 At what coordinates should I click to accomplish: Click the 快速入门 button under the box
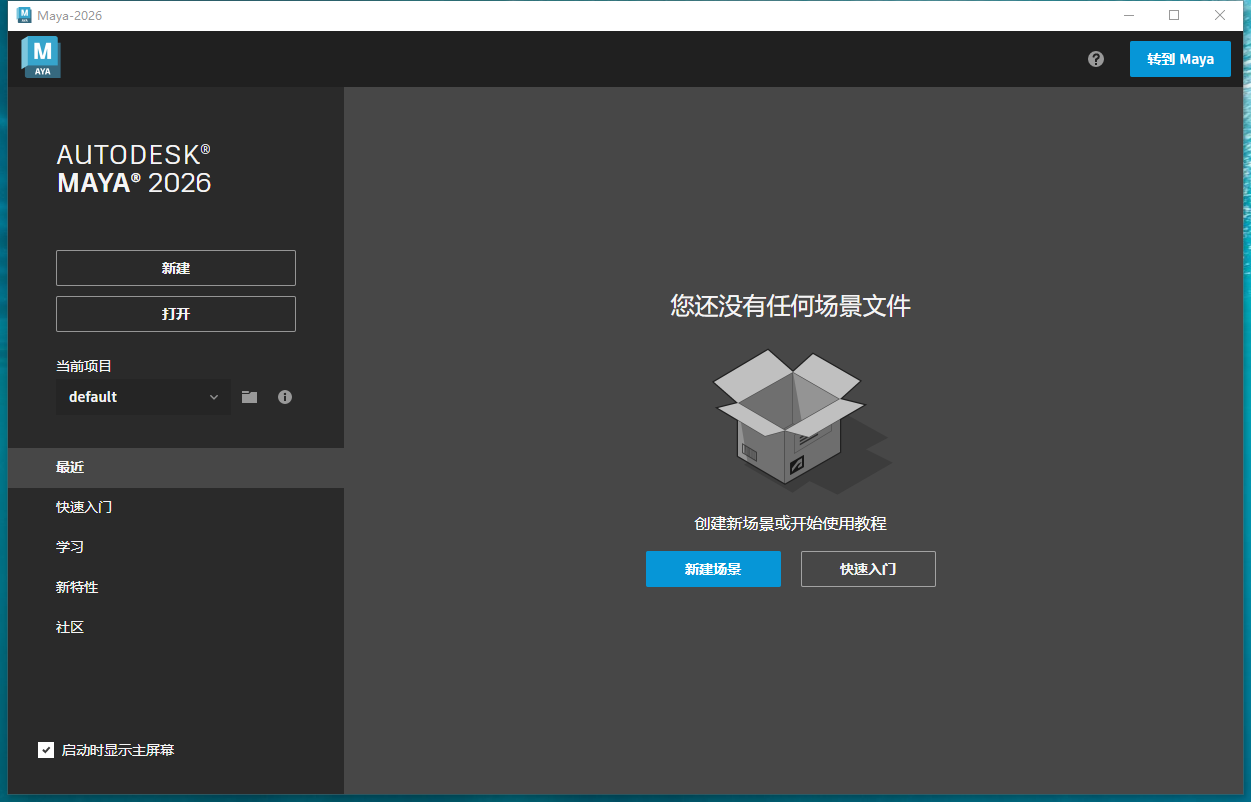(867, 569)
